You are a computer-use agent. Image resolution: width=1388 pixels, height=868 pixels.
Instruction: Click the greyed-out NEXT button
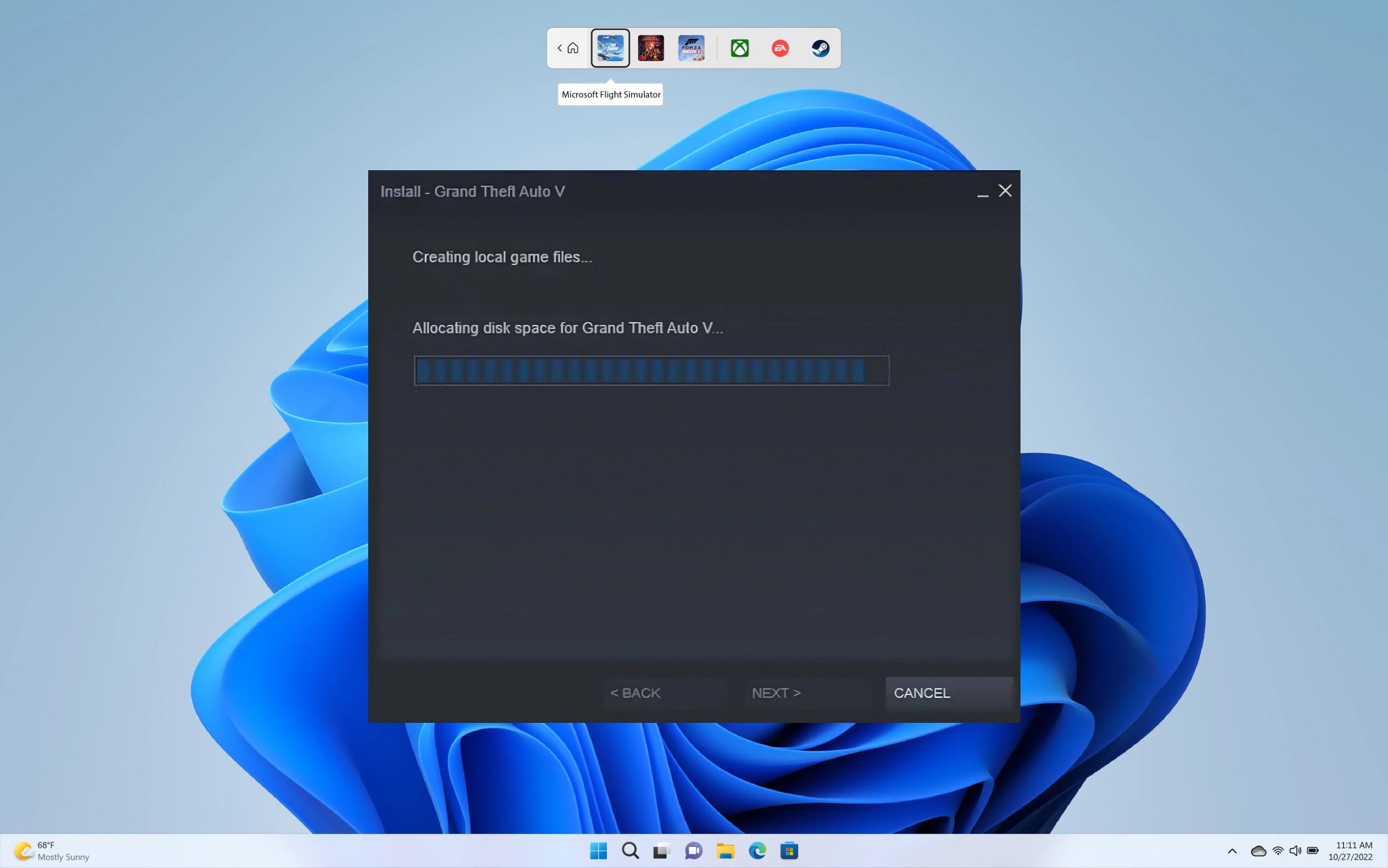[806, 693]
